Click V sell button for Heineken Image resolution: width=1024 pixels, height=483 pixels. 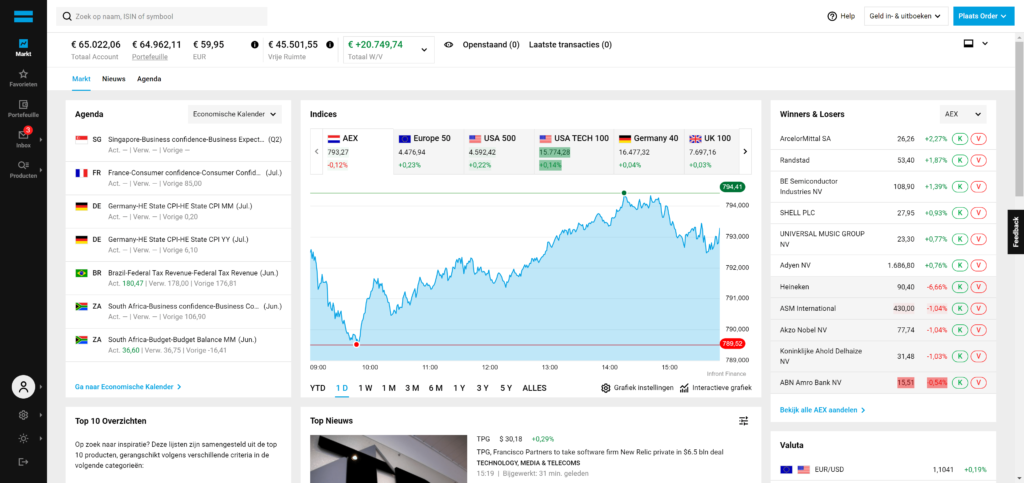978,287
